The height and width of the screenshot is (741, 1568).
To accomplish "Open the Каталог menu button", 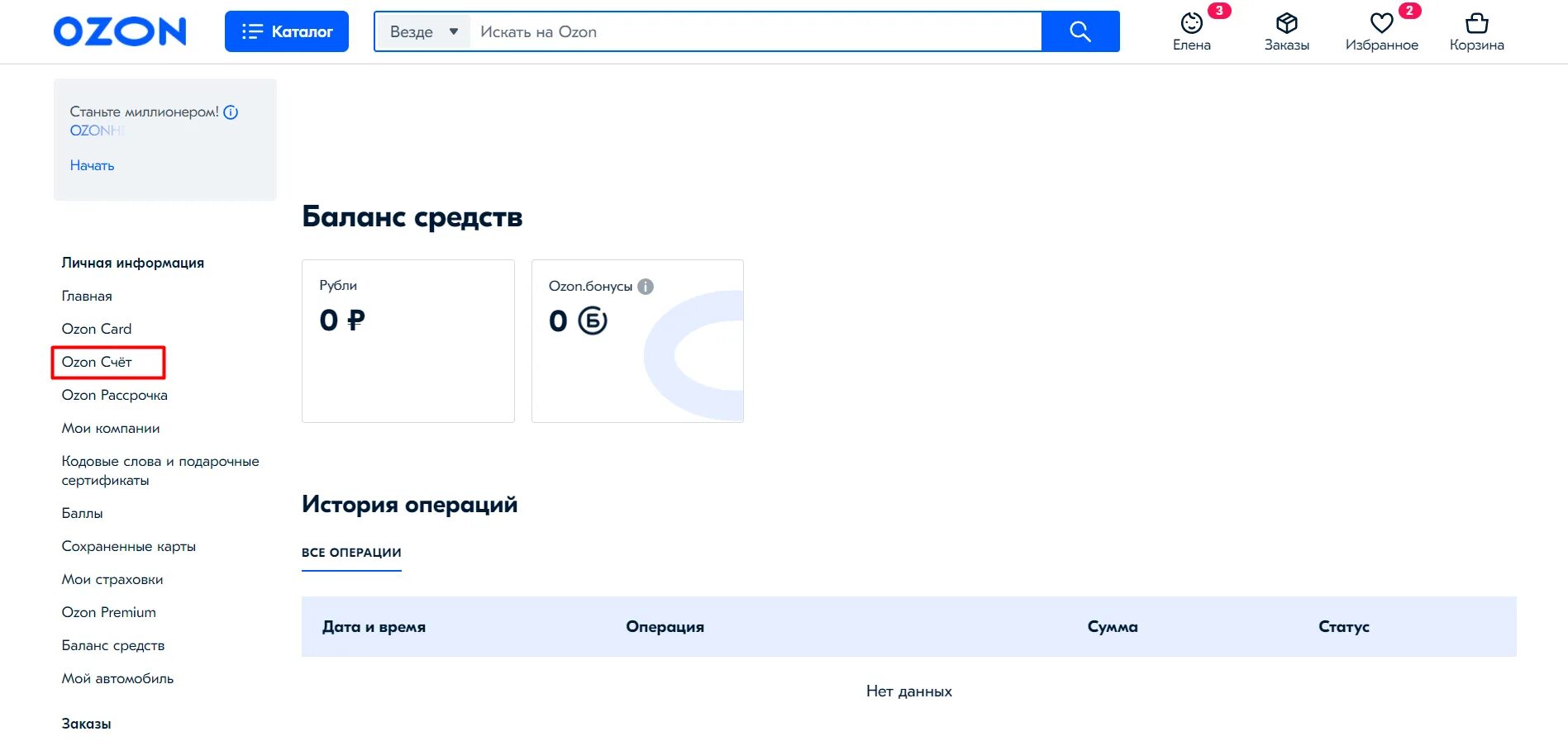I will pos(287,31).
